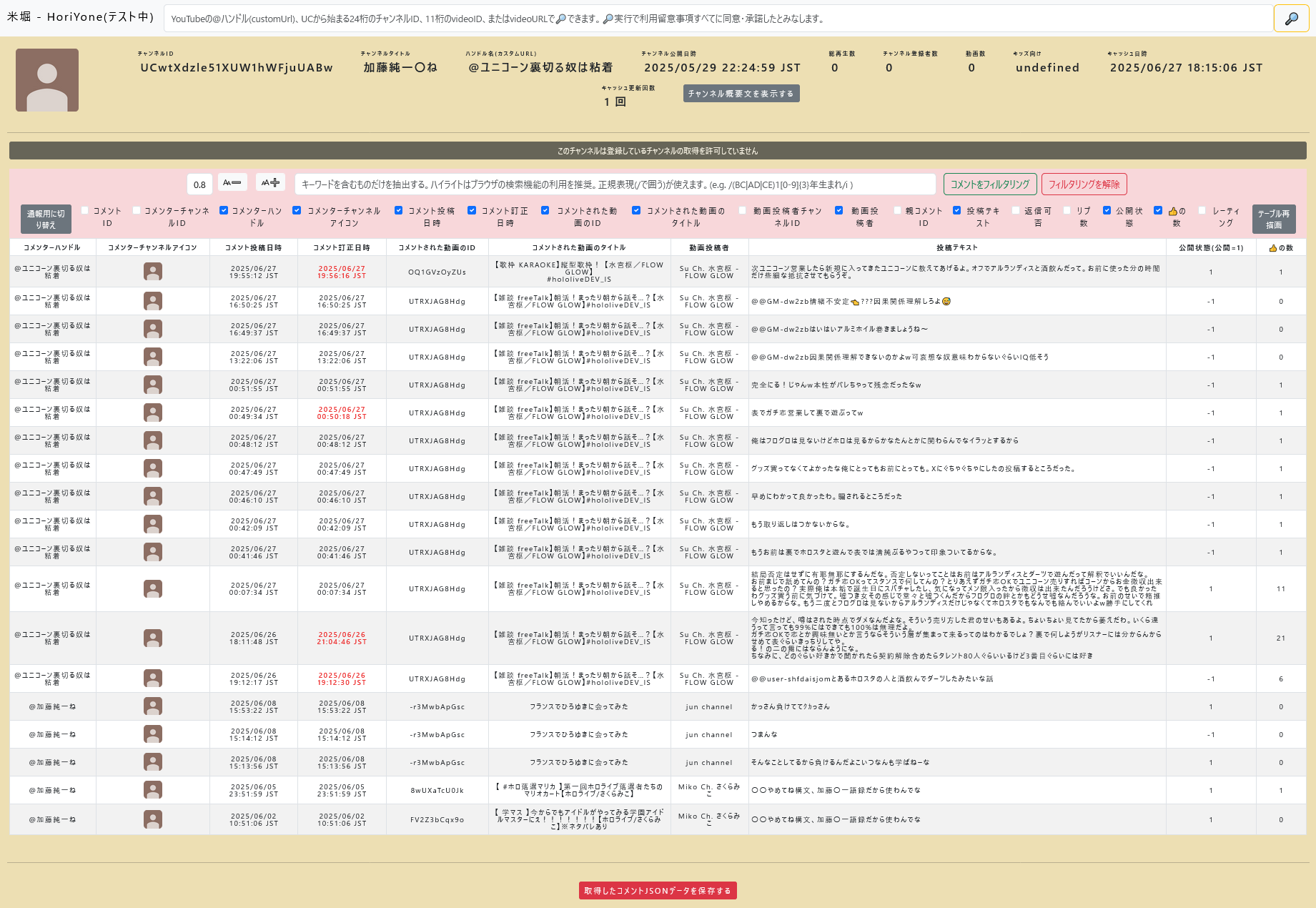Uncheck the thumbs-up 数 checkbox
Viewport: 1316px width, 908px height.
(1158, 210)
